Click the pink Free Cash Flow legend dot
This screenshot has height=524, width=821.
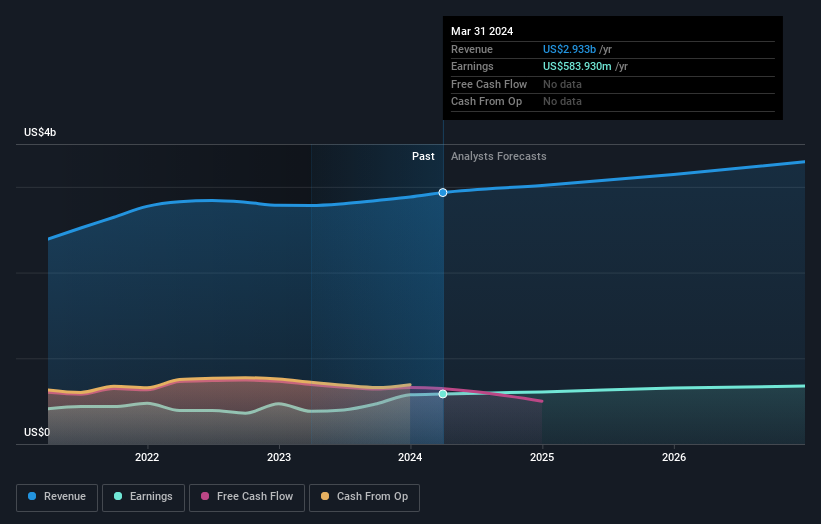[205, 496]
